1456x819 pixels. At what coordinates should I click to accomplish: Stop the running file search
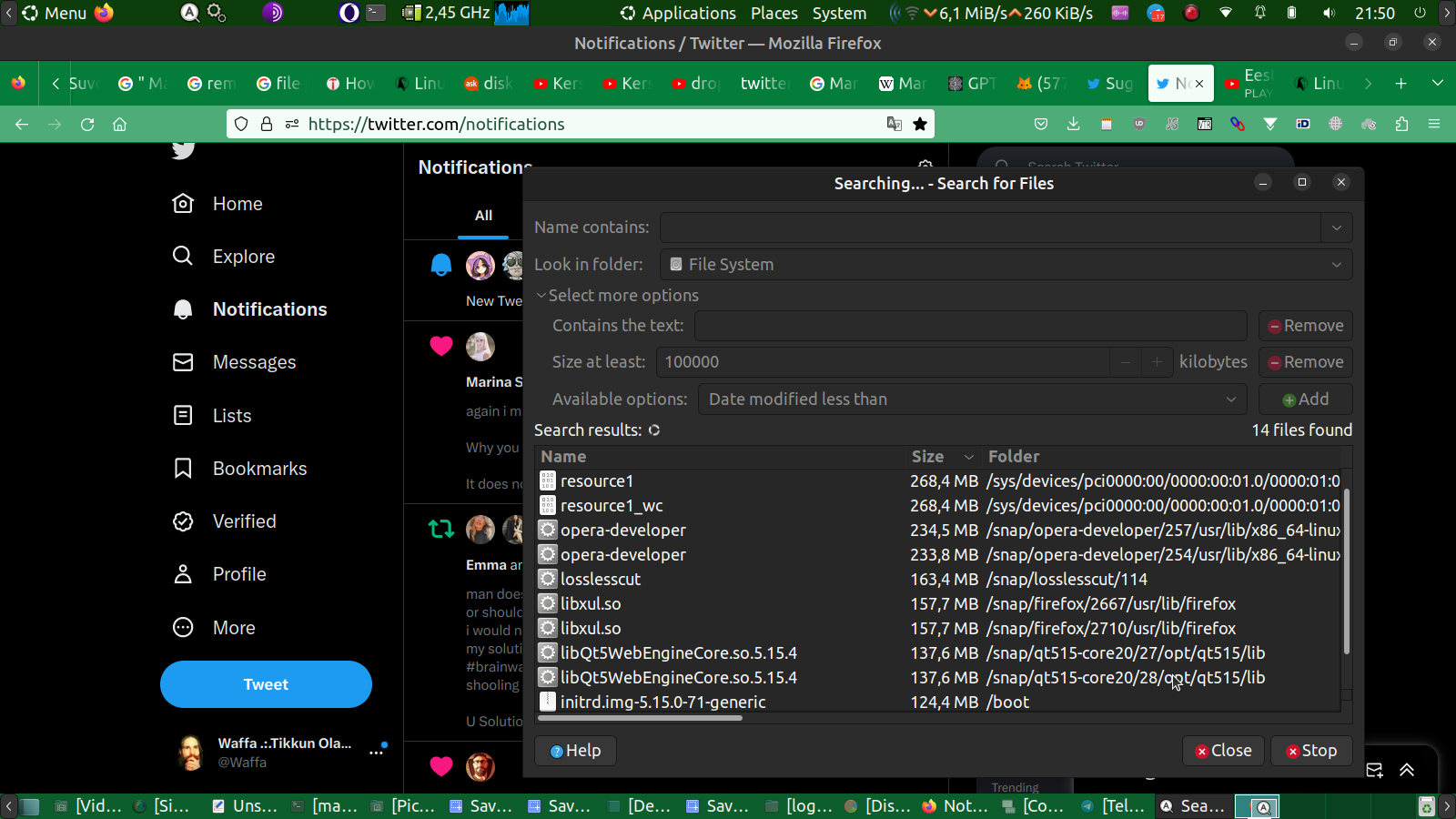pos(1311,751)
